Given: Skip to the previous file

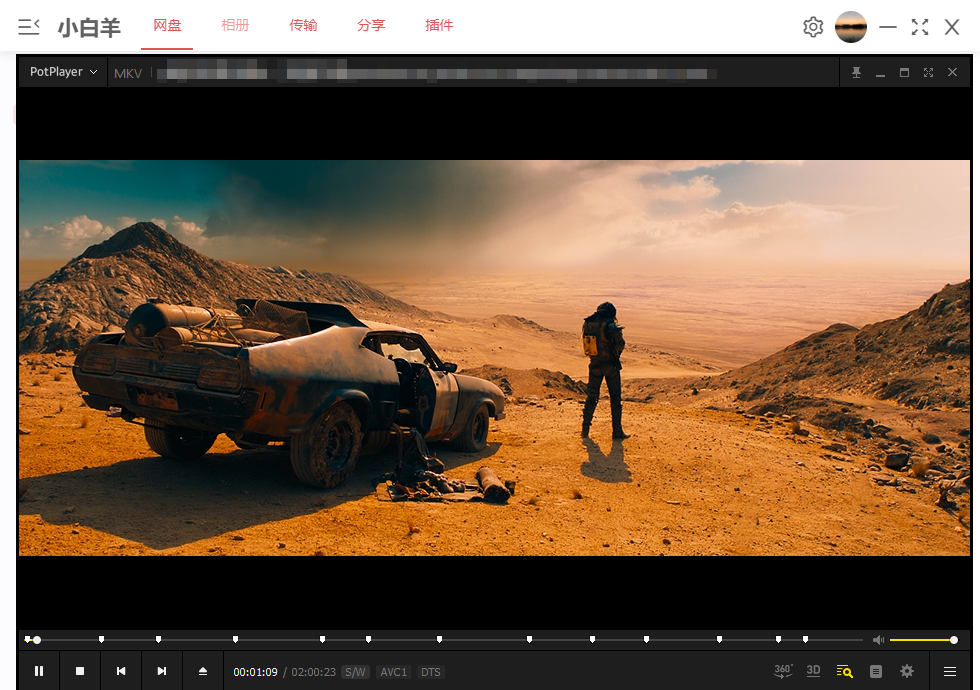Looking at the screenshot, I should [121, 671].
